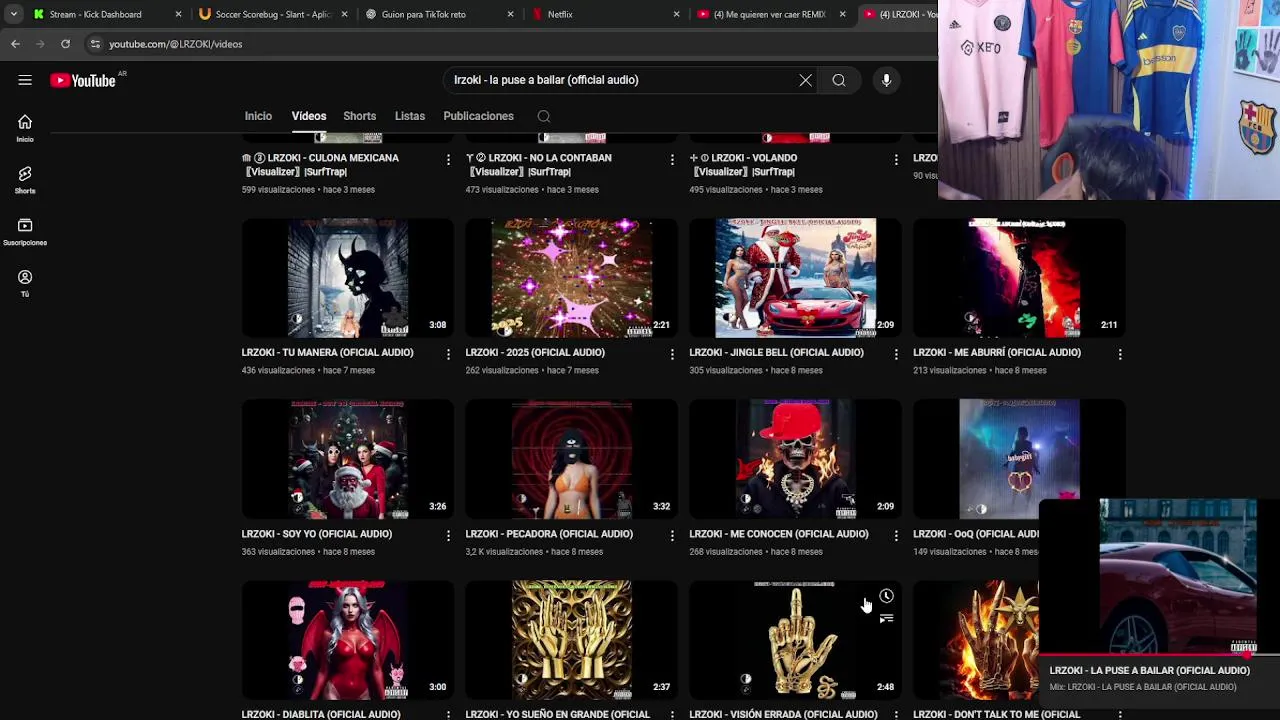
Task: Go back with browser back arrow
Action: coord(15,44)
